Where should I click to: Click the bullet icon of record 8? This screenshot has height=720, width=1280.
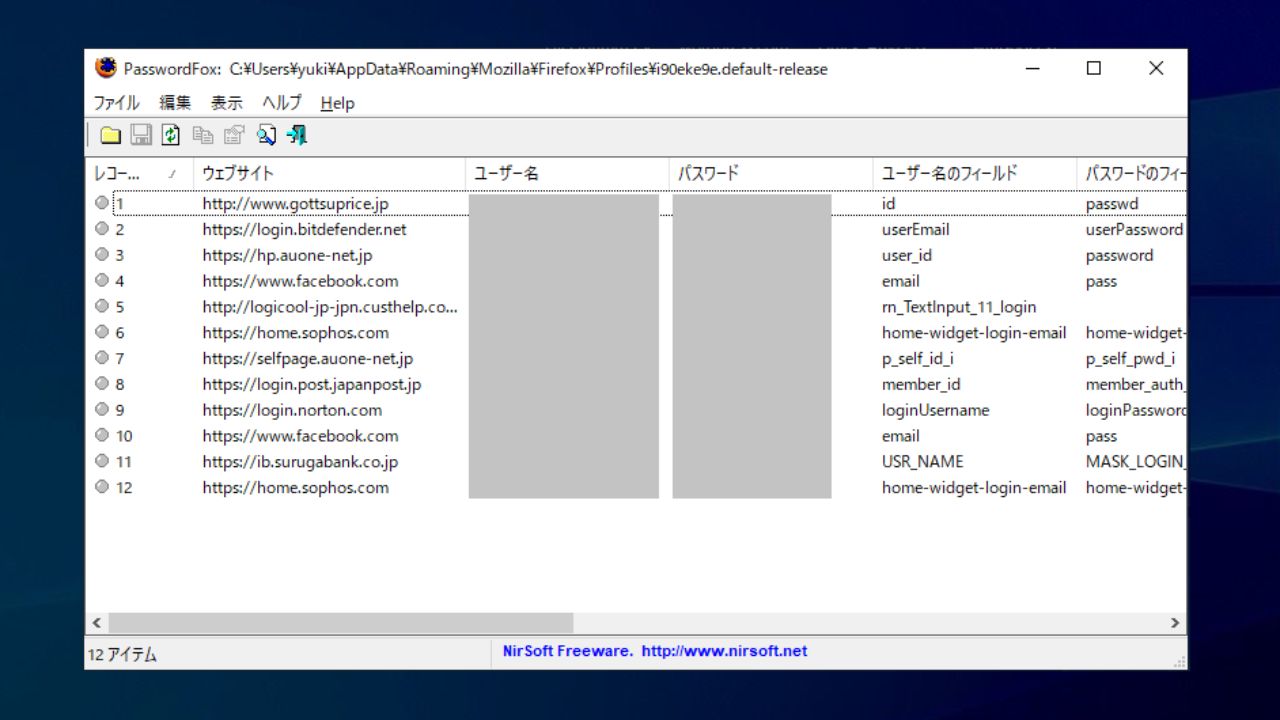[x=102, y=384]
